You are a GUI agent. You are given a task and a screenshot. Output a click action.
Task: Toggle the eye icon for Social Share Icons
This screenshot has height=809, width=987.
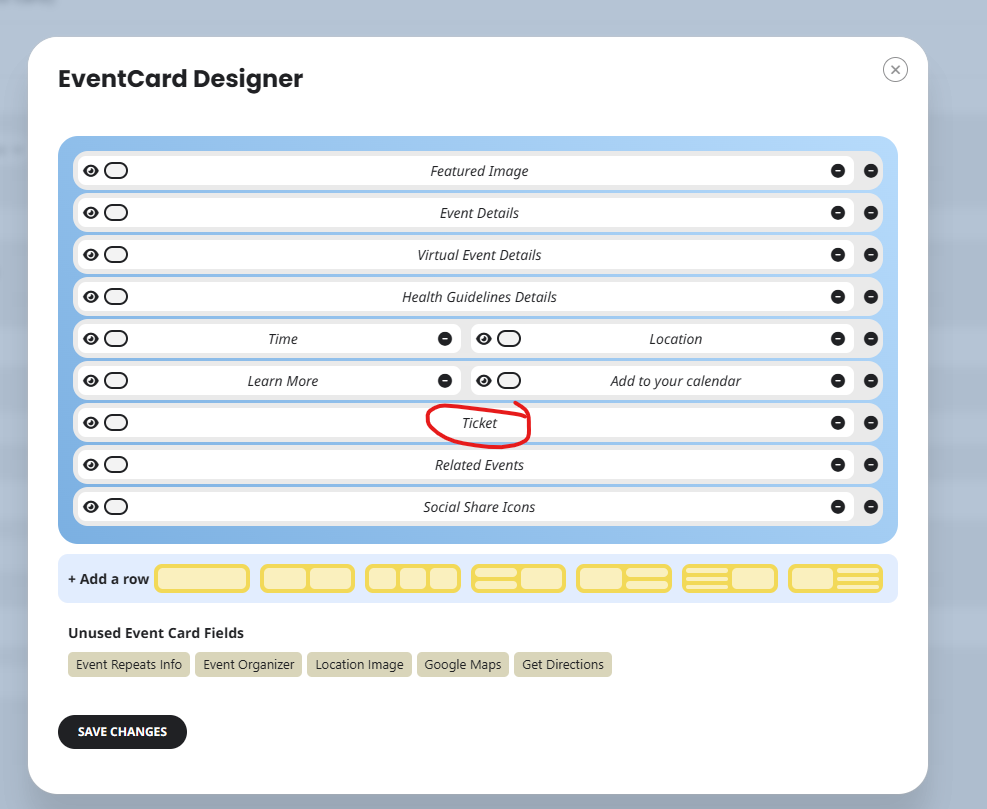(x=91, y=506)
